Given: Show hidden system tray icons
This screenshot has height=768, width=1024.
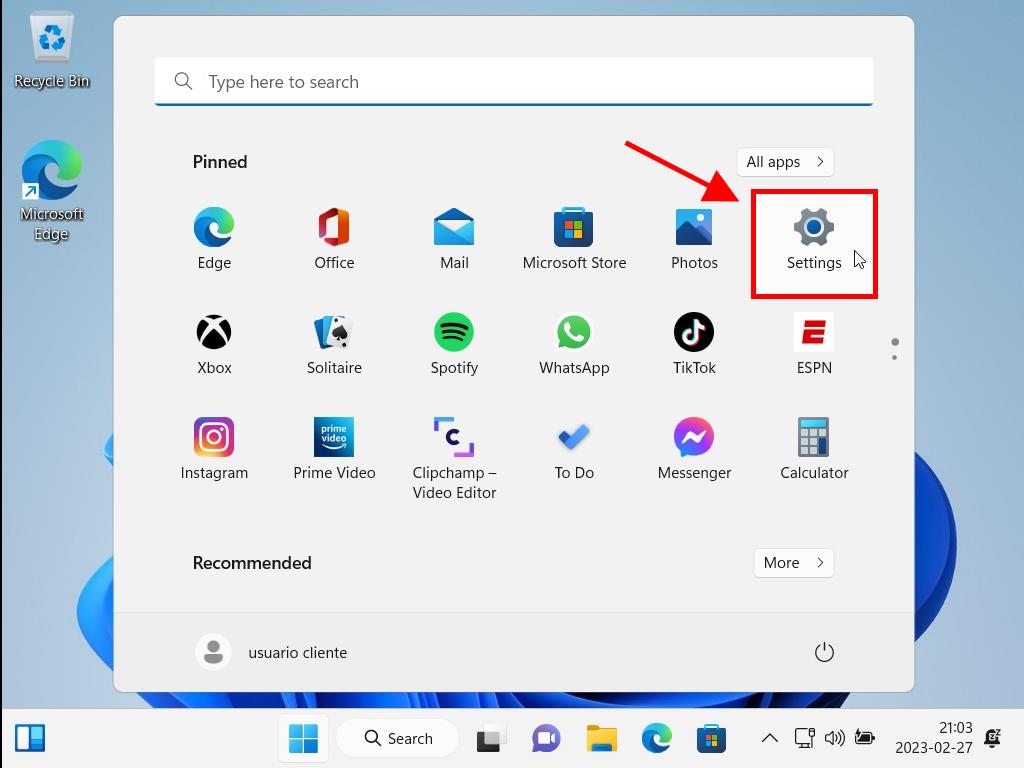Looking at the screenshot, I should click(x=769, y=739).
